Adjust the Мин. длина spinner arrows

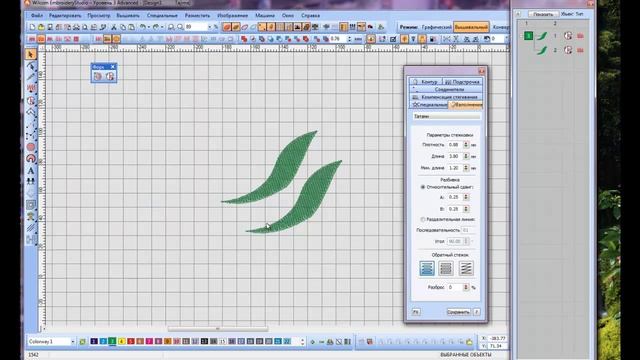[466, 168]
